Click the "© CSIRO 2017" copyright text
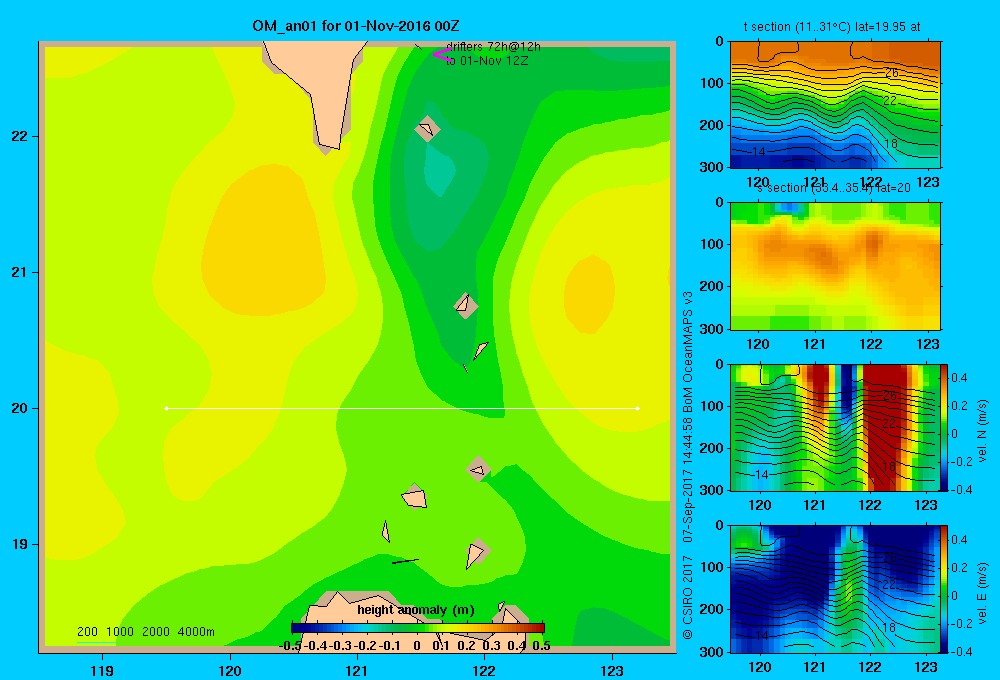This screenshot has height=680, width=1000. point(688,597)
